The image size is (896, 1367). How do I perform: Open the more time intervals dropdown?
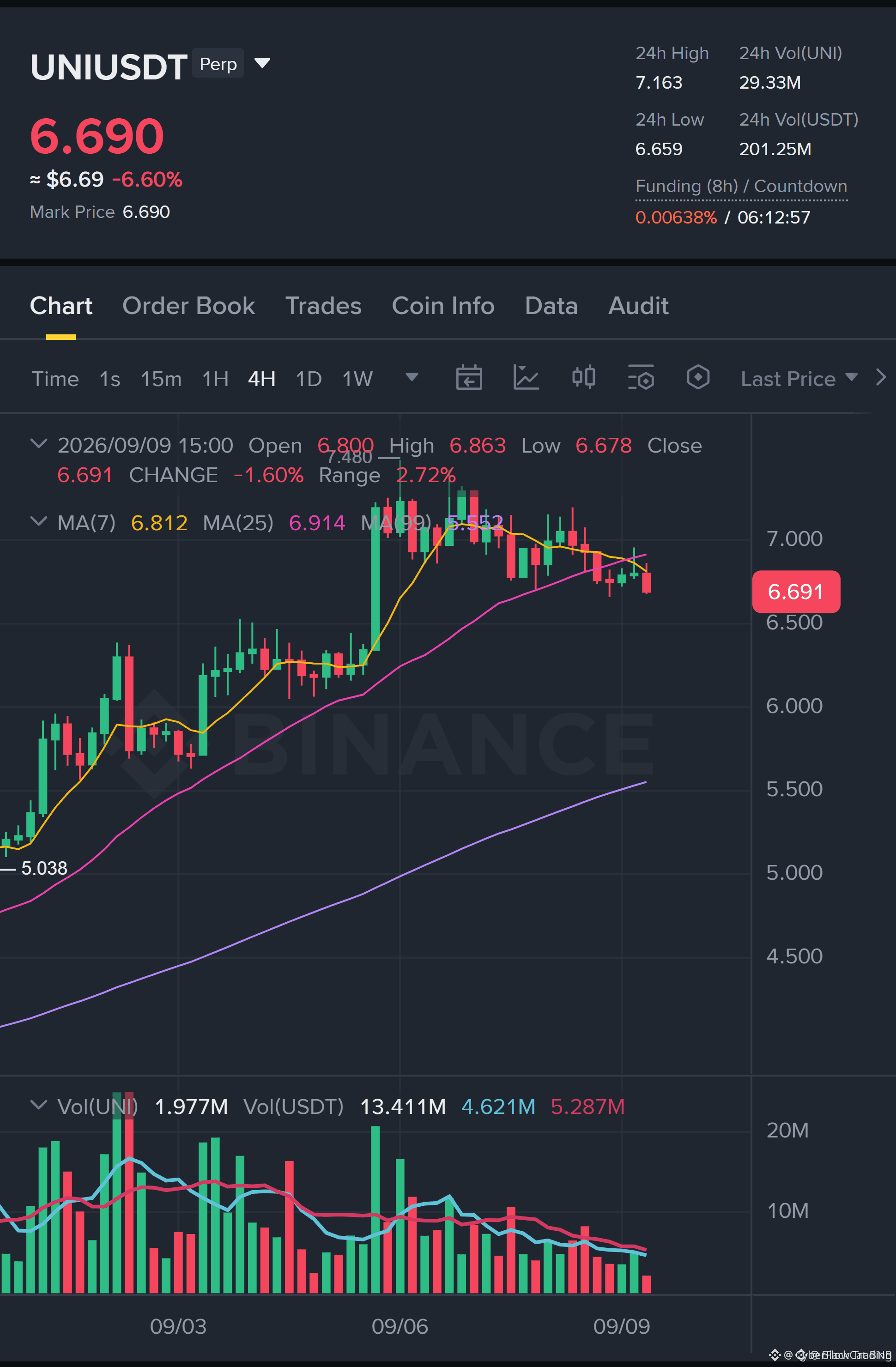coord(412,377)
